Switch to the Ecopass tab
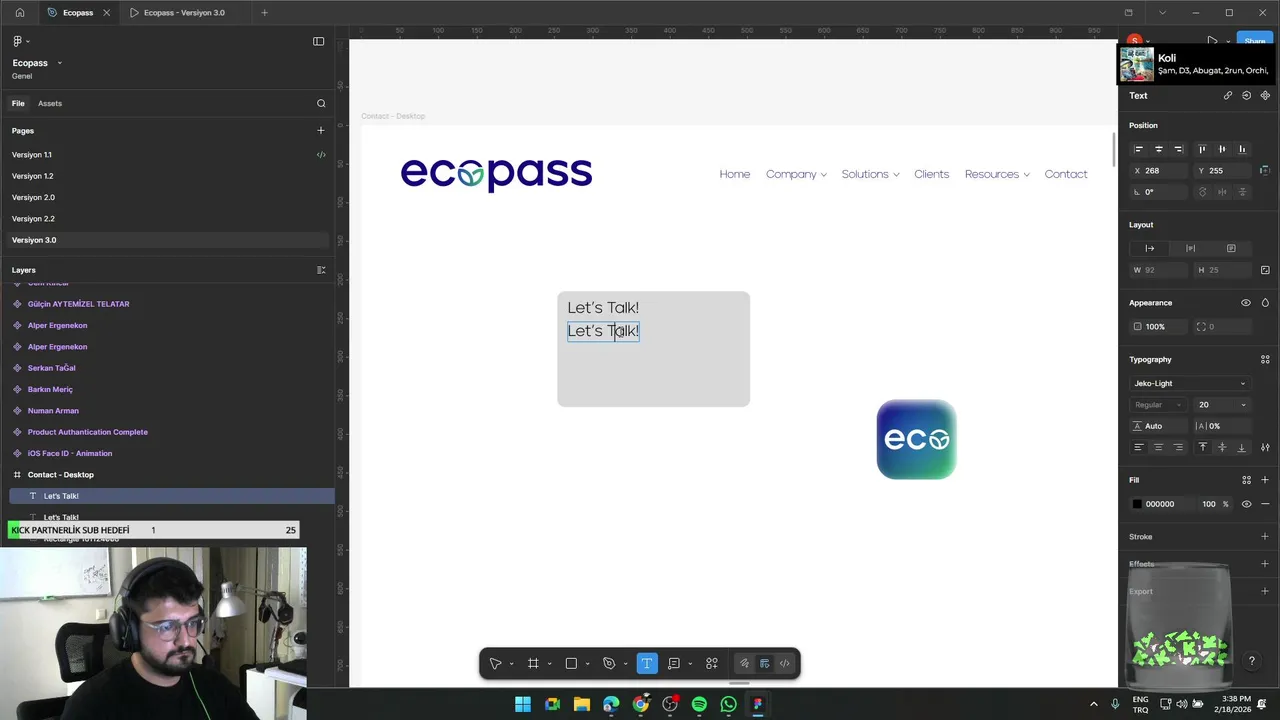Viewport: 1280px width, 720px height. [x=78, y=12]
